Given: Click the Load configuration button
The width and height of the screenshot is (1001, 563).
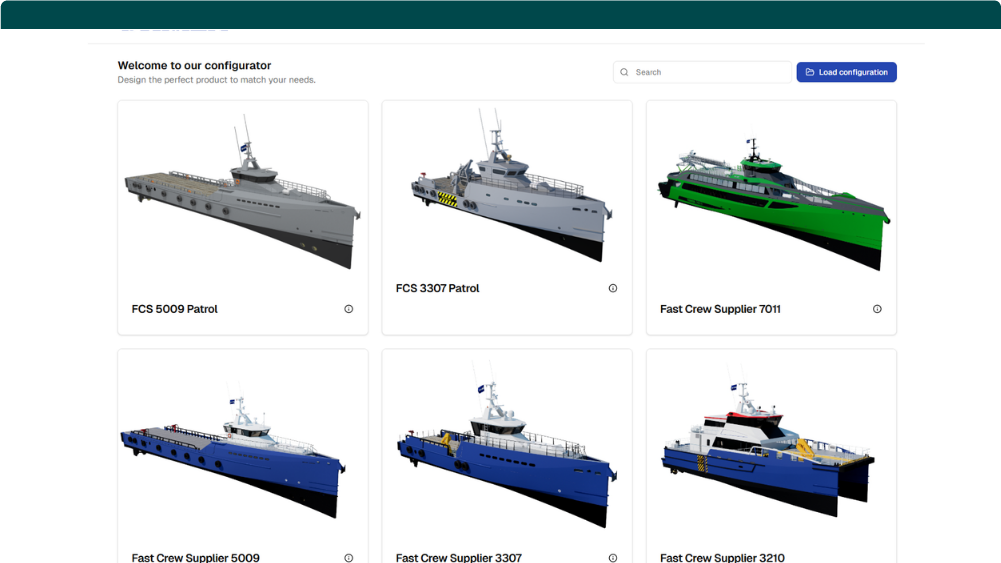Looking at the screenshot, I should [x=847, y=72].
